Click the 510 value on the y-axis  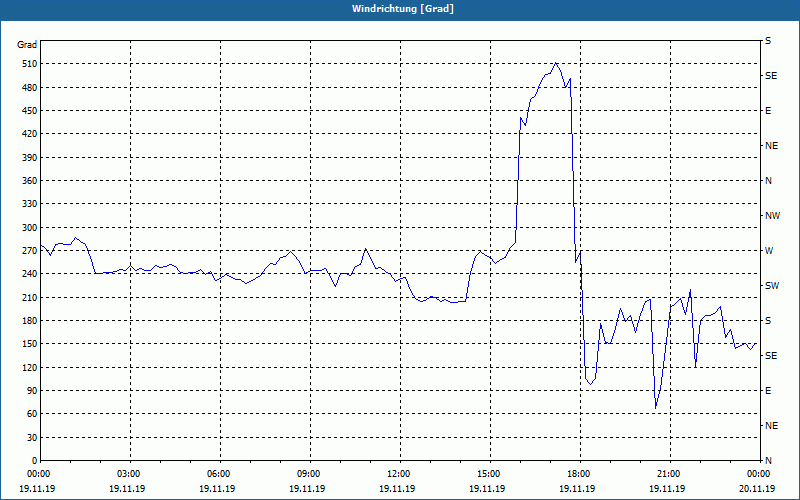(29, 64)
